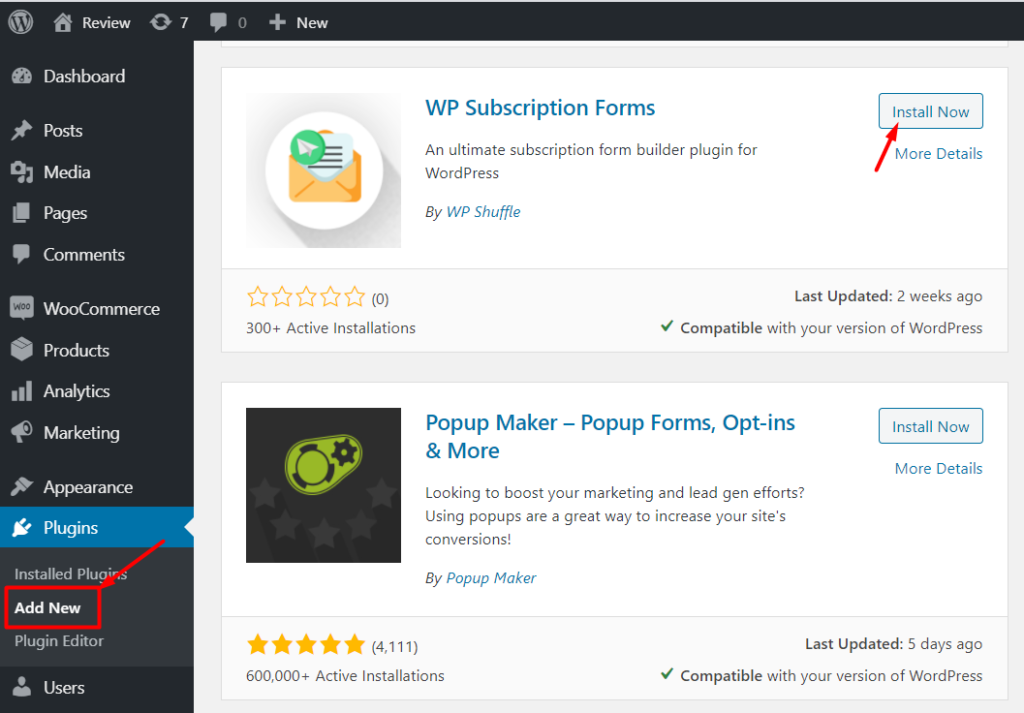1024x713 pixels.
Task: Open the Plugins menu label
Action: [x=71, y=528]
